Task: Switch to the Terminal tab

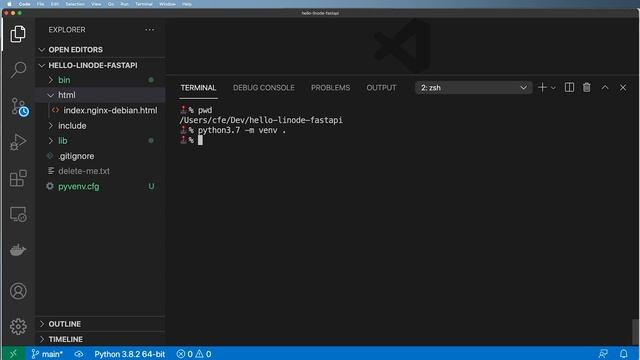Action: pos(198,88)
